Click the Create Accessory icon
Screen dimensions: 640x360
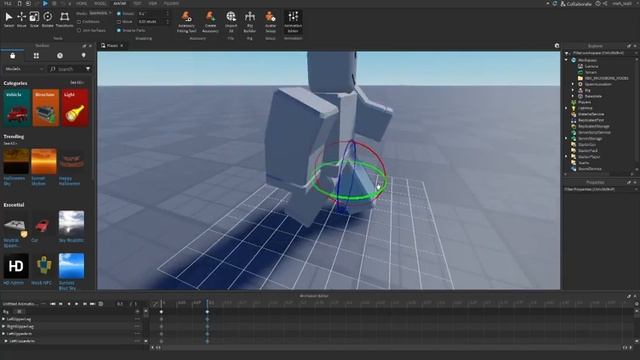(x=210, y=22)
